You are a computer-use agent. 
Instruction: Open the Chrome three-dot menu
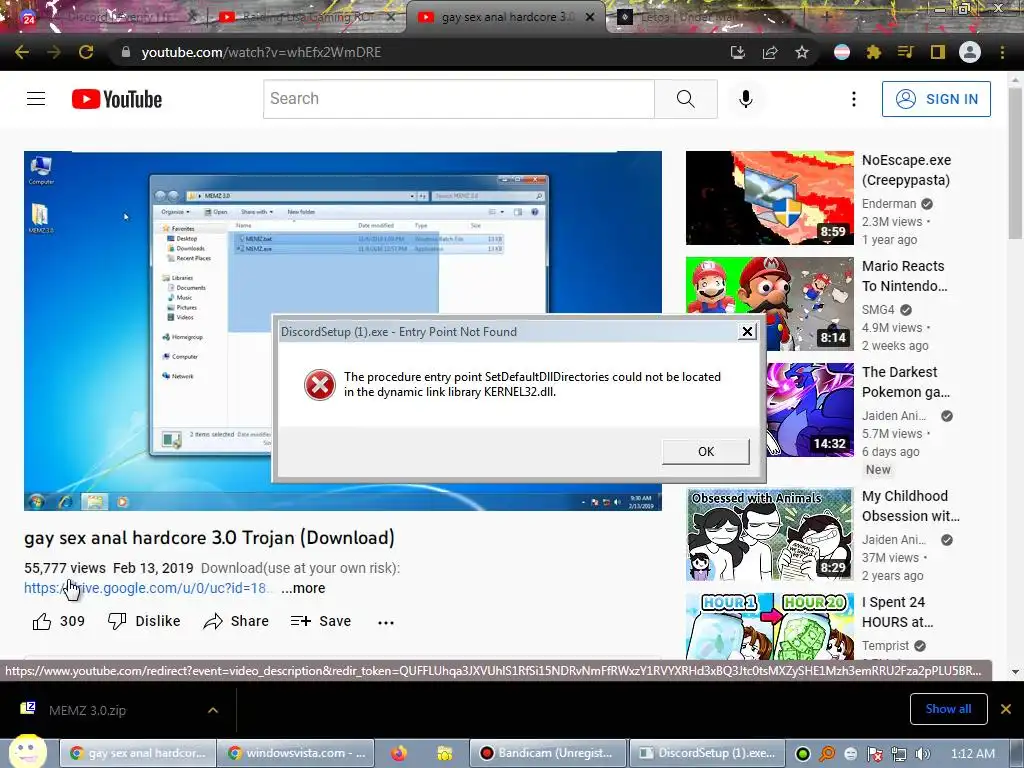1002,52
